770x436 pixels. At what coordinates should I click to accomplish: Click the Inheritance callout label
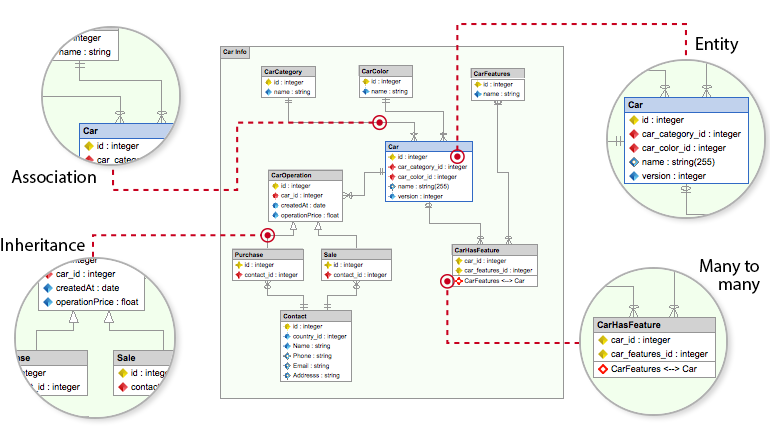(41, 245)
